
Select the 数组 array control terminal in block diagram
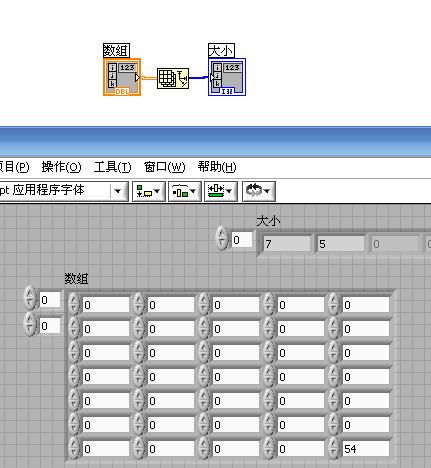[x=122, y=77]
